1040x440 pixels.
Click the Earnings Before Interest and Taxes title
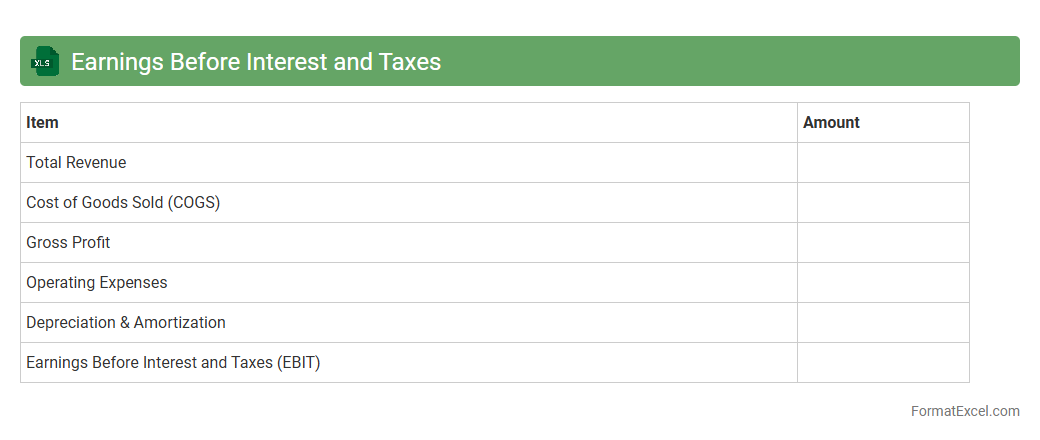tap(256, 61)
